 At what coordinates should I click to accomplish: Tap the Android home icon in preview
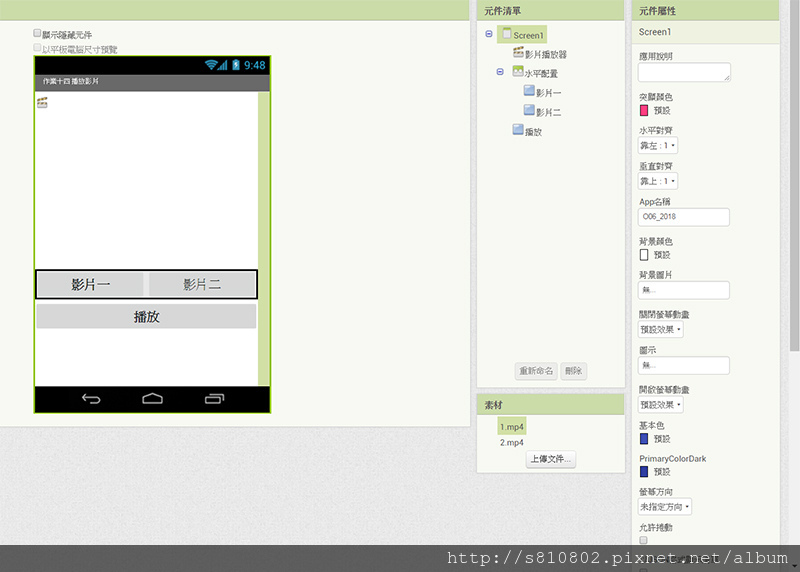(153, 399)
